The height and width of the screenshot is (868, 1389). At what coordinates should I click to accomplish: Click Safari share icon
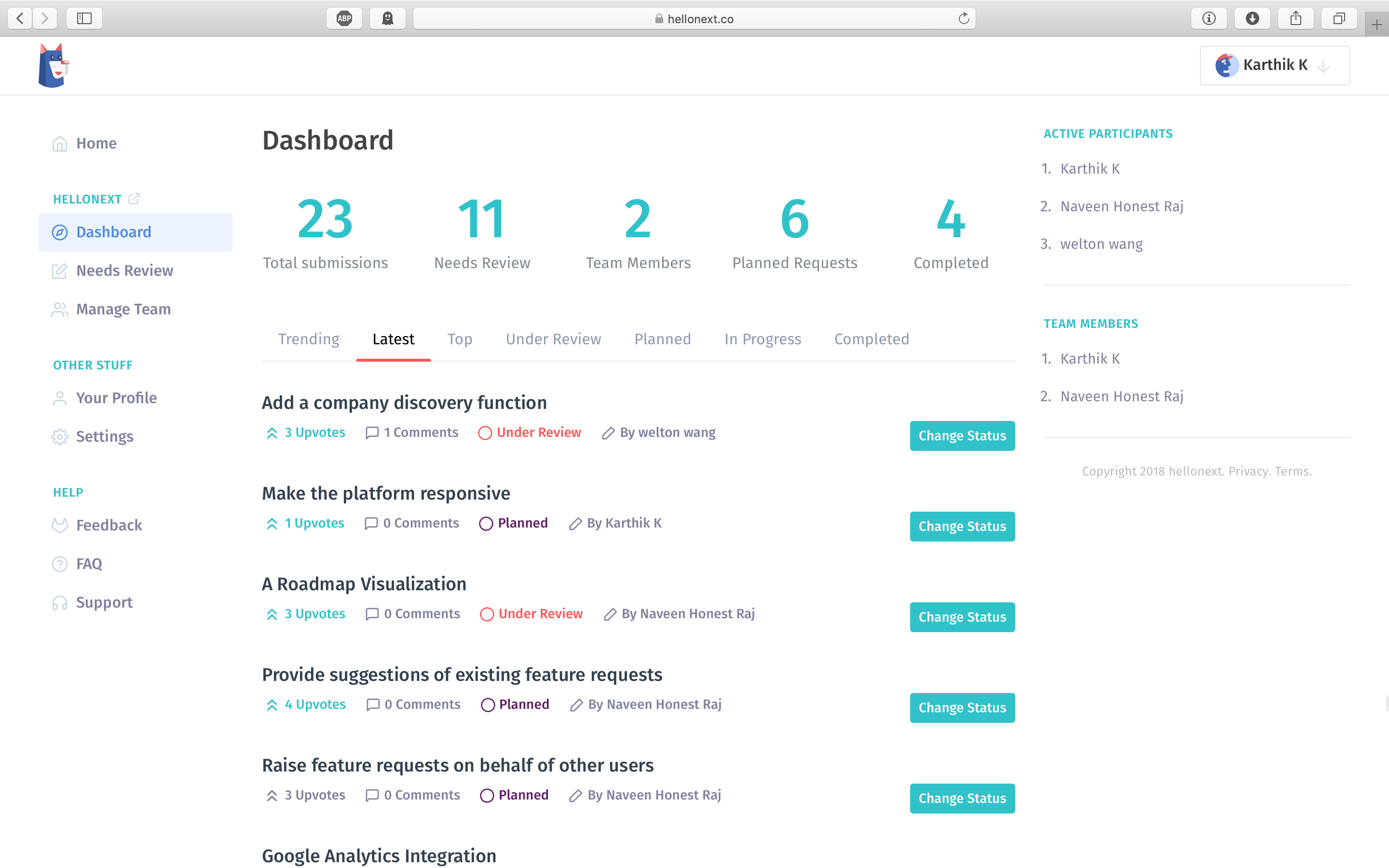coord(1295,18)
